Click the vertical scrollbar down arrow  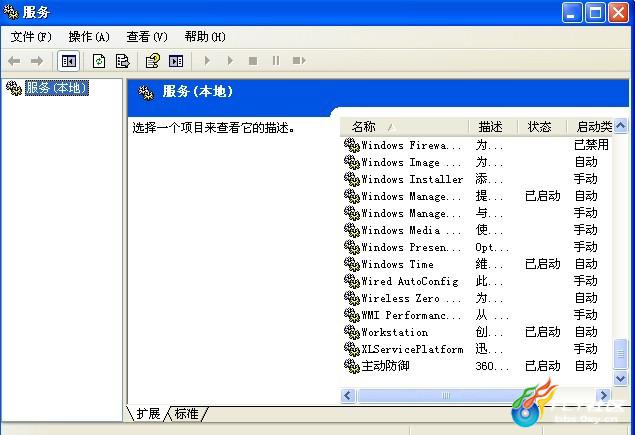(x=620, y=379)
